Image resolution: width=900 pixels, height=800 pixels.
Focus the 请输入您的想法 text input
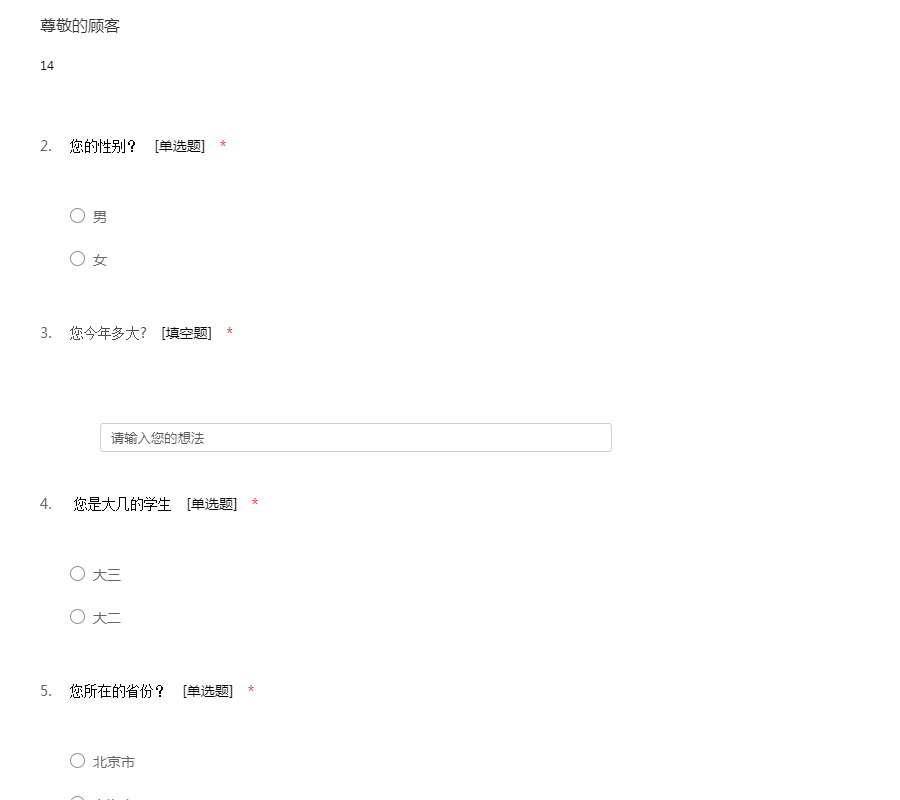coord(356,438)
